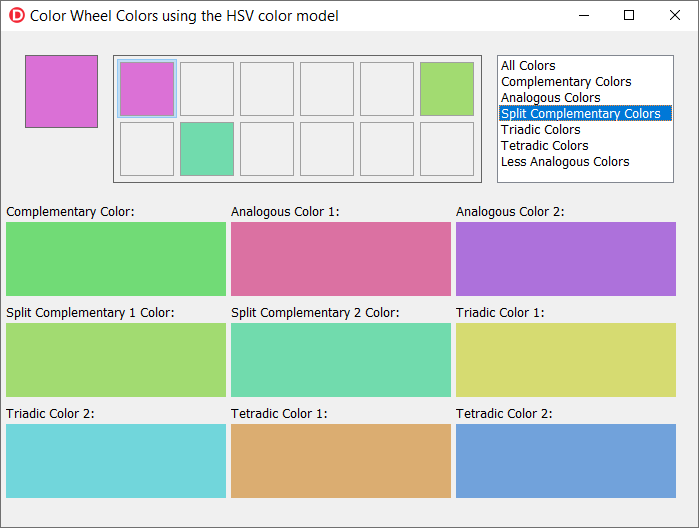Select All Colors in the list
Screen dimensions: 699x528
(x=528, y=66)
